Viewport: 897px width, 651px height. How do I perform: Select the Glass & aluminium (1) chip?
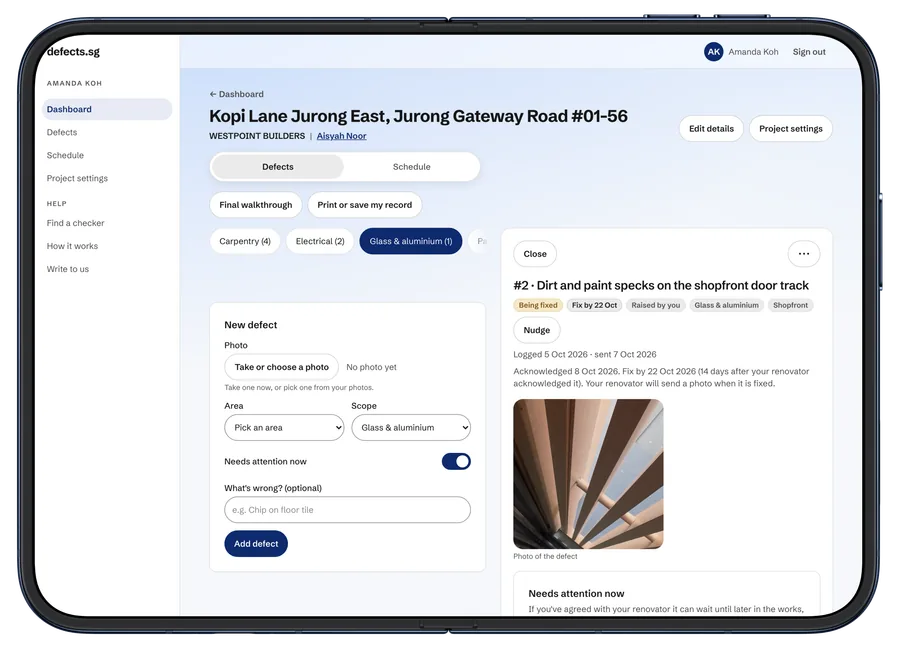[411, 241]
